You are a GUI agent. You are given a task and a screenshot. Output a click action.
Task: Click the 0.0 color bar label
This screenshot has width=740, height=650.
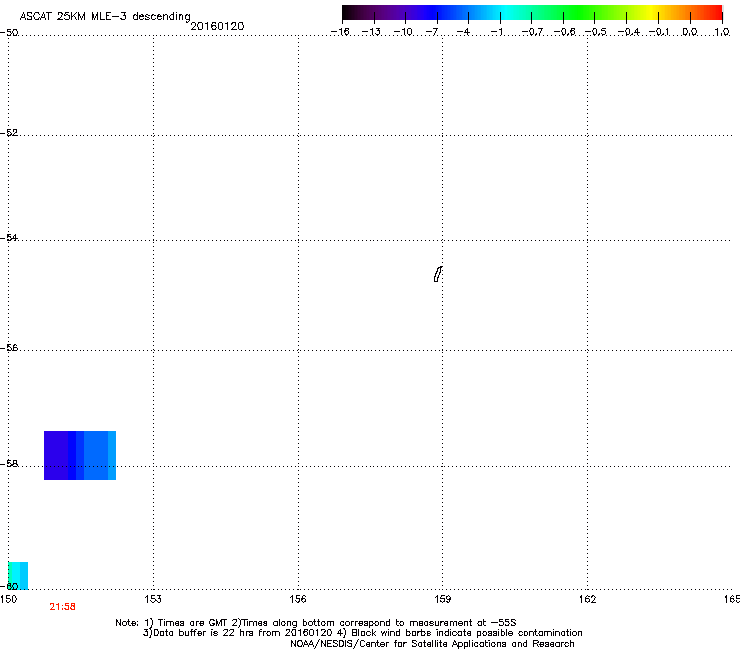690,32
